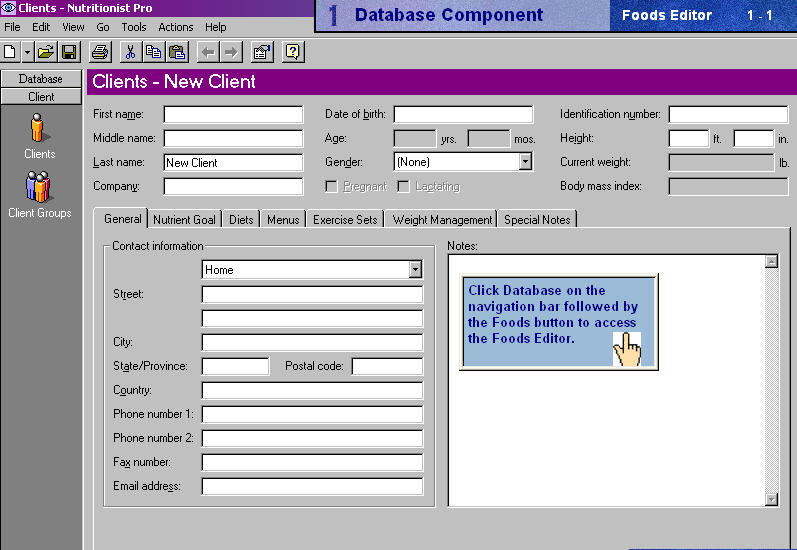797x550 pixels.
Task: Click the Open folder toolbar icon
Action: pyautogui.click(x=46, y=52)
